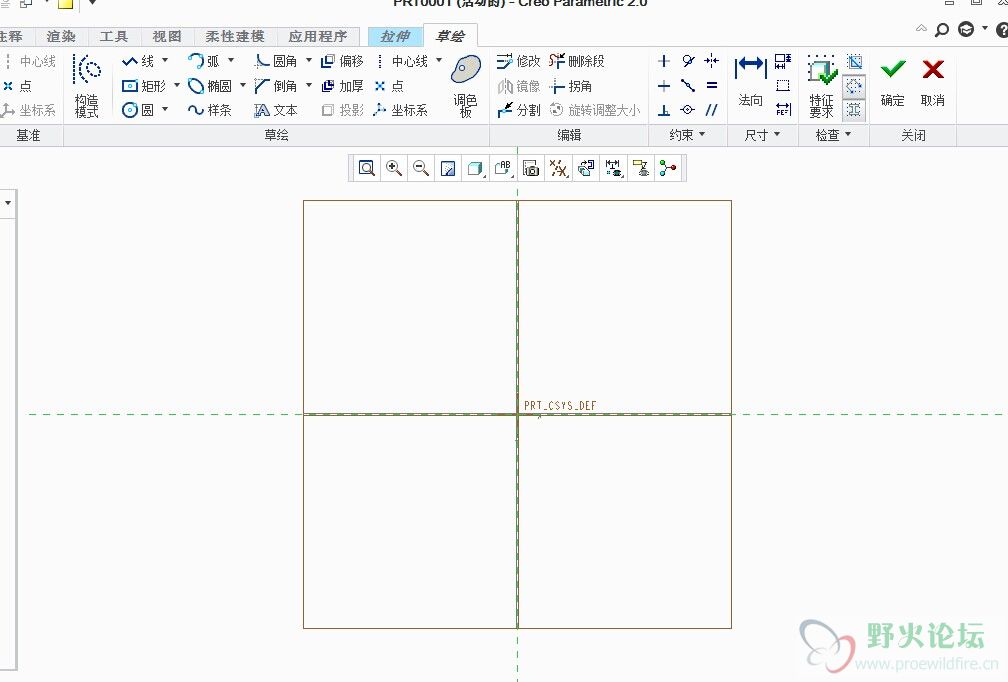Click Delete Segment (删除段) tool
1008x682 pixels.
577,61
